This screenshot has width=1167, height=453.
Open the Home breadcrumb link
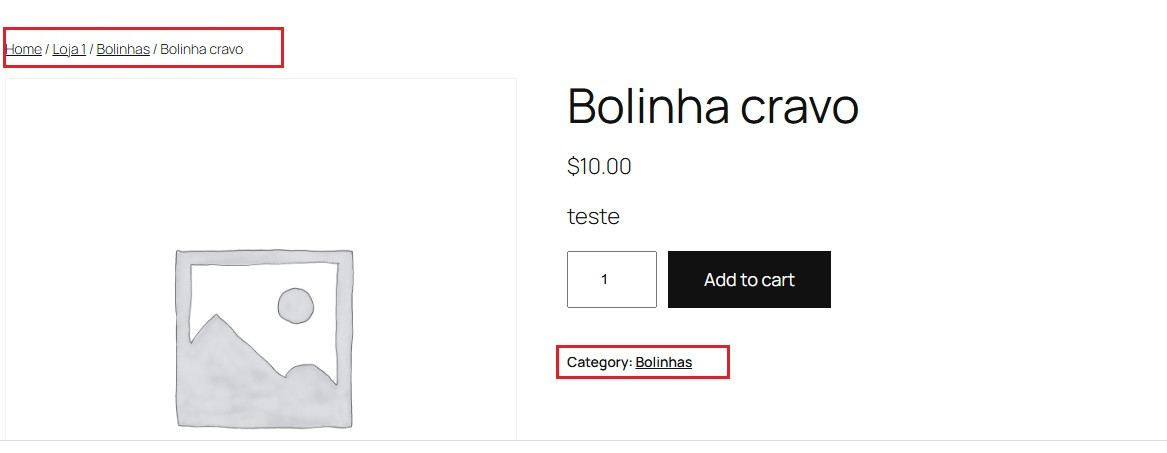click(24, 49)
